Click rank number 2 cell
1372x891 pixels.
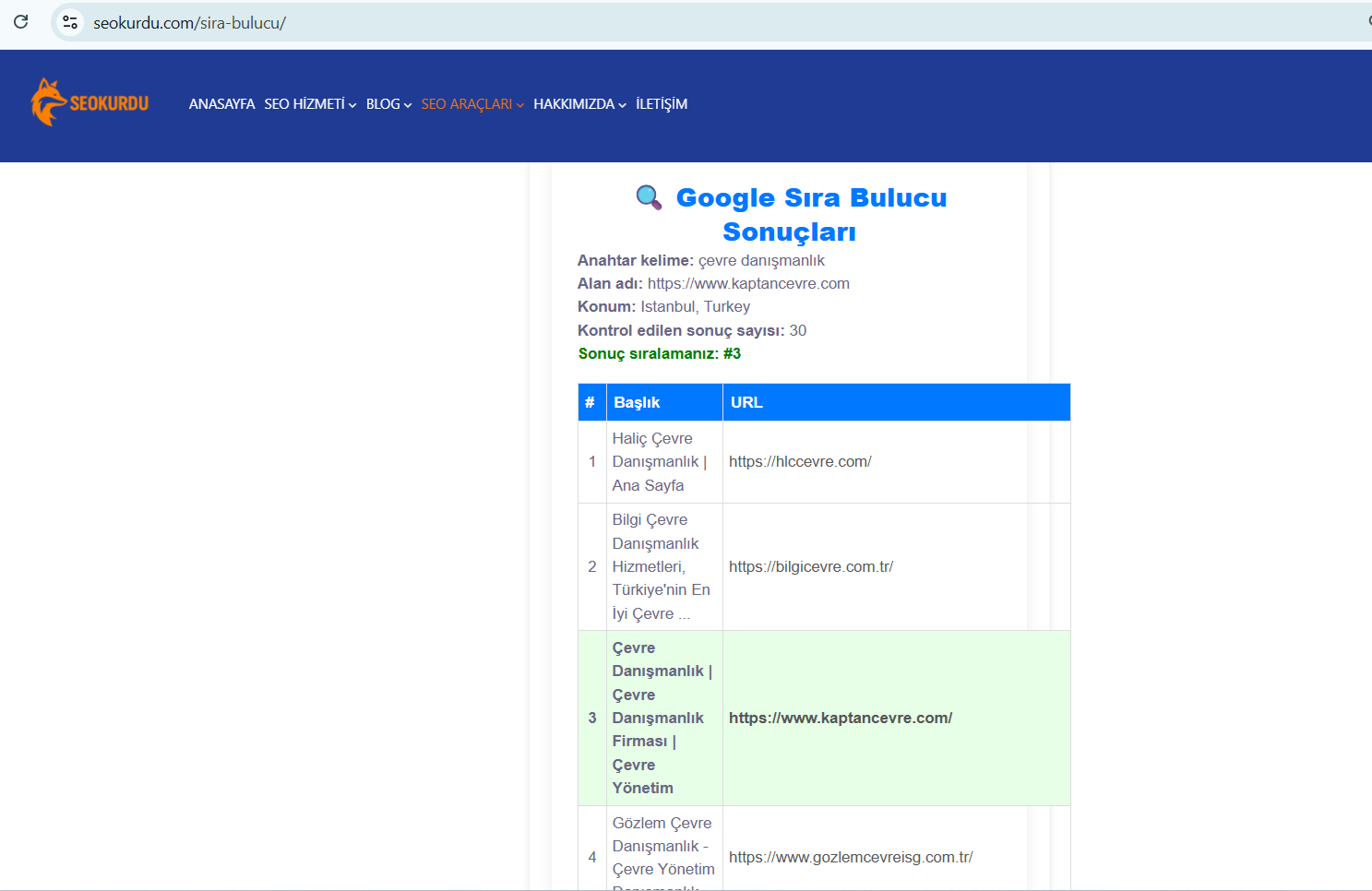(x=592, y=567)
